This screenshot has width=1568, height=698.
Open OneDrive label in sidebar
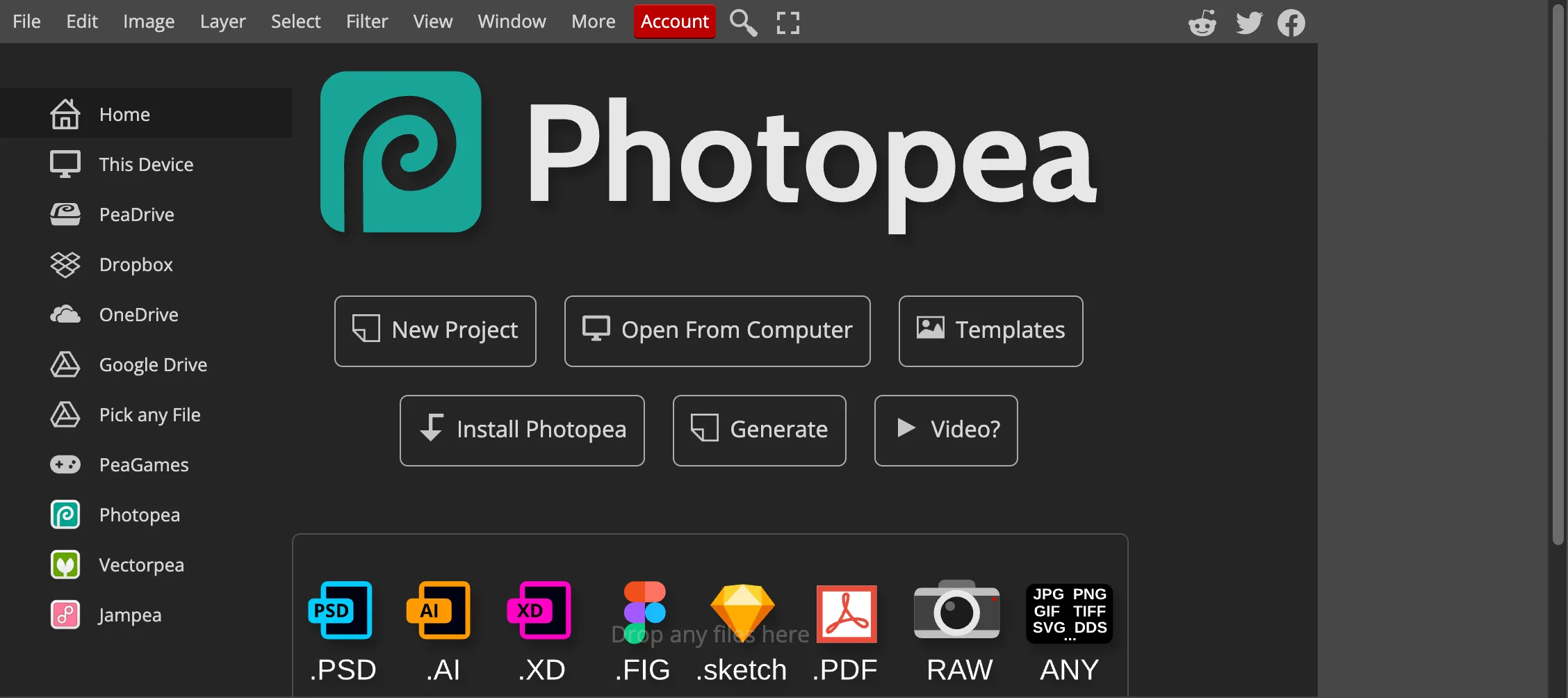coord(139,314)
